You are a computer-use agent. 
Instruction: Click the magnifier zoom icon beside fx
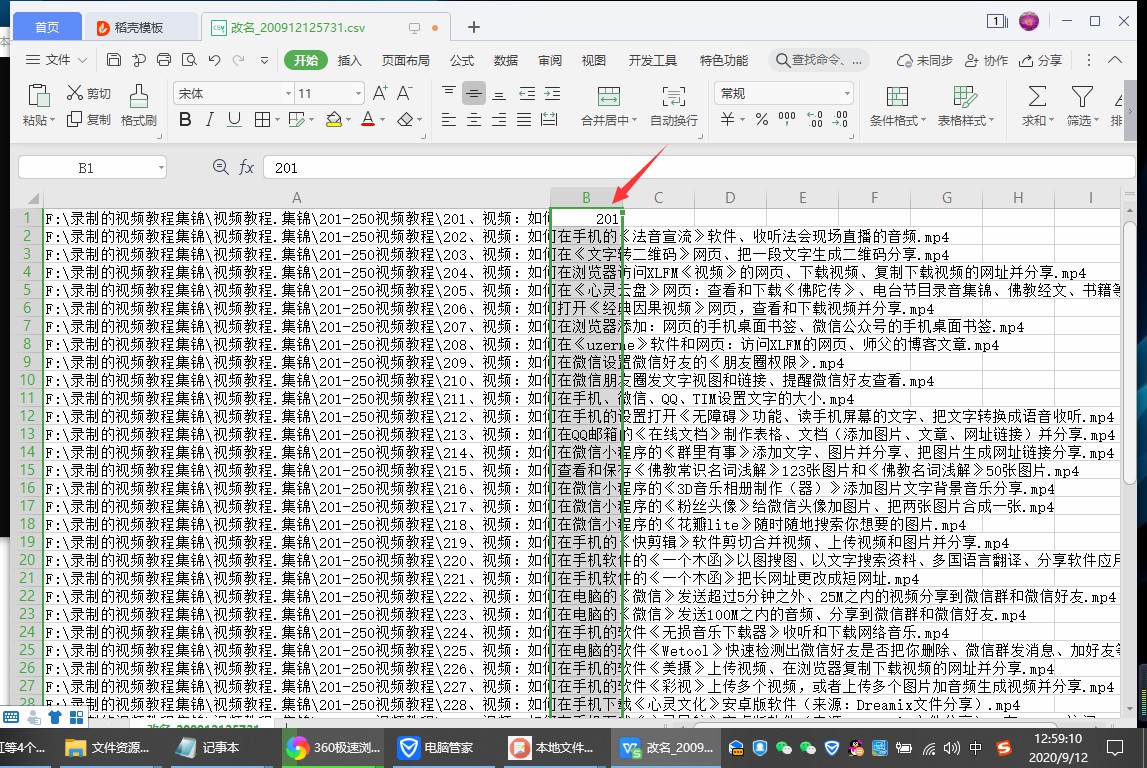(220, 167)
